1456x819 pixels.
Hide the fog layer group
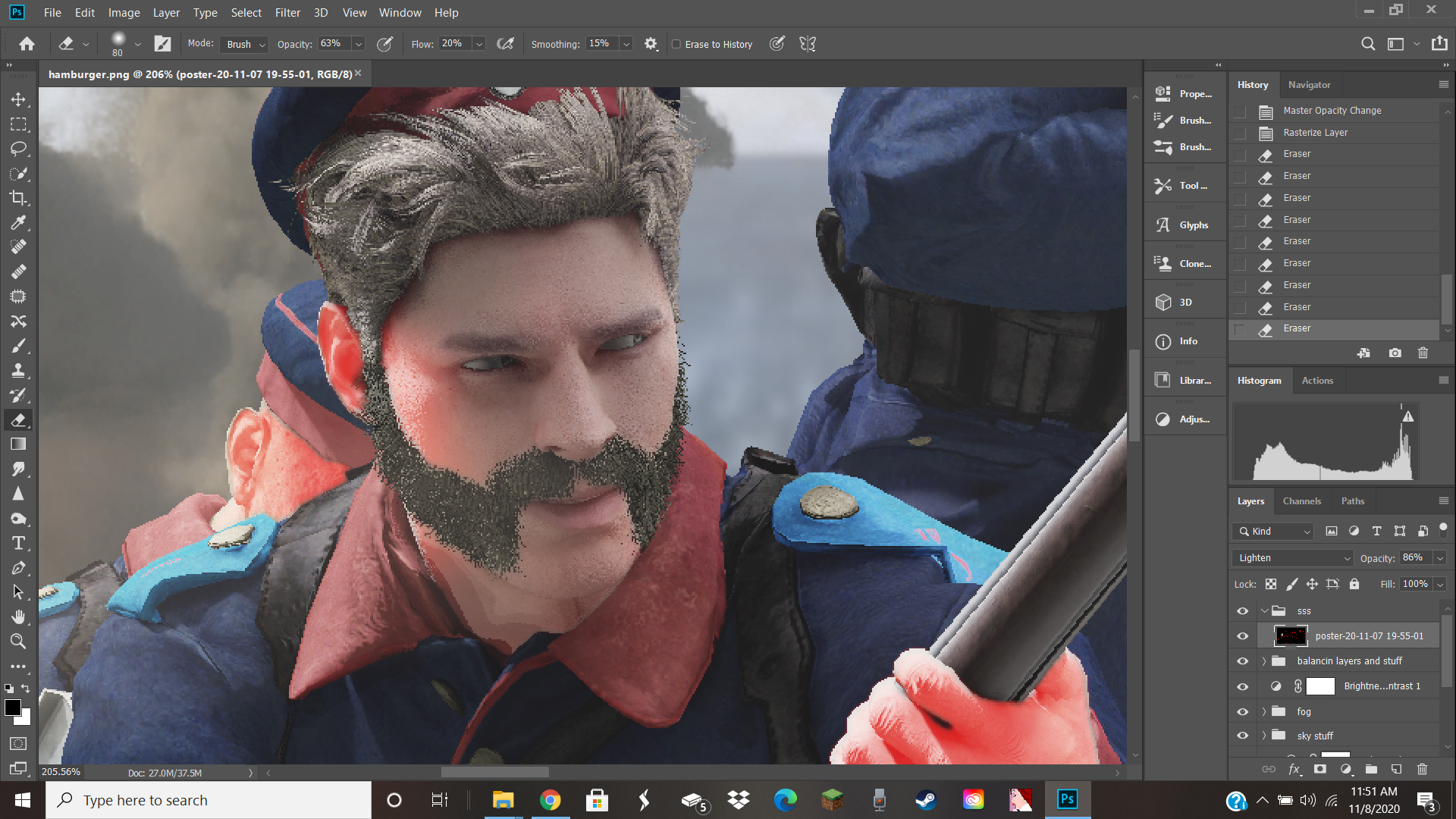pyautogui.click(x=1242, y=711)
